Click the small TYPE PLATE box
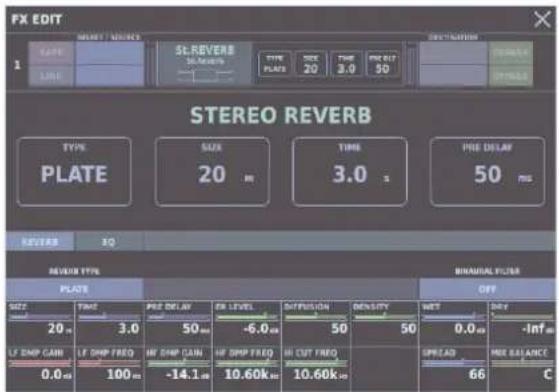Screen dimensions: 559x392 coord(275,64)
